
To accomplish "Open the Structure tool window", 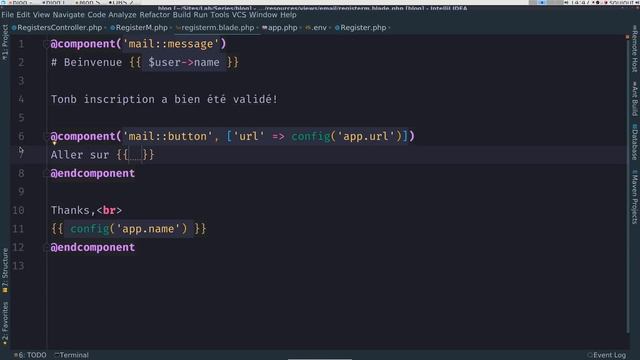I will click(x=5, y=270).
